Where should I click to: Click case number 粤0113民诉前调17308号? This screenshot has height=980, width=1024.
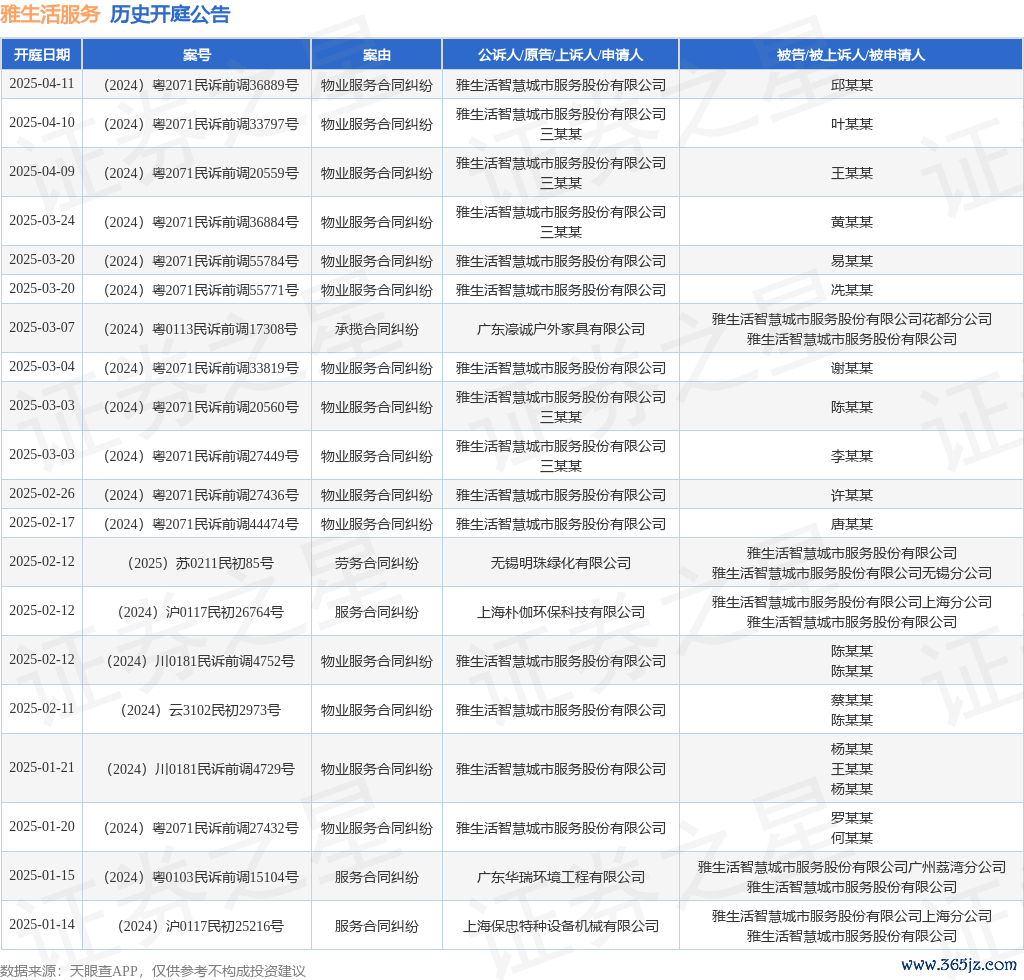(200, 329)
